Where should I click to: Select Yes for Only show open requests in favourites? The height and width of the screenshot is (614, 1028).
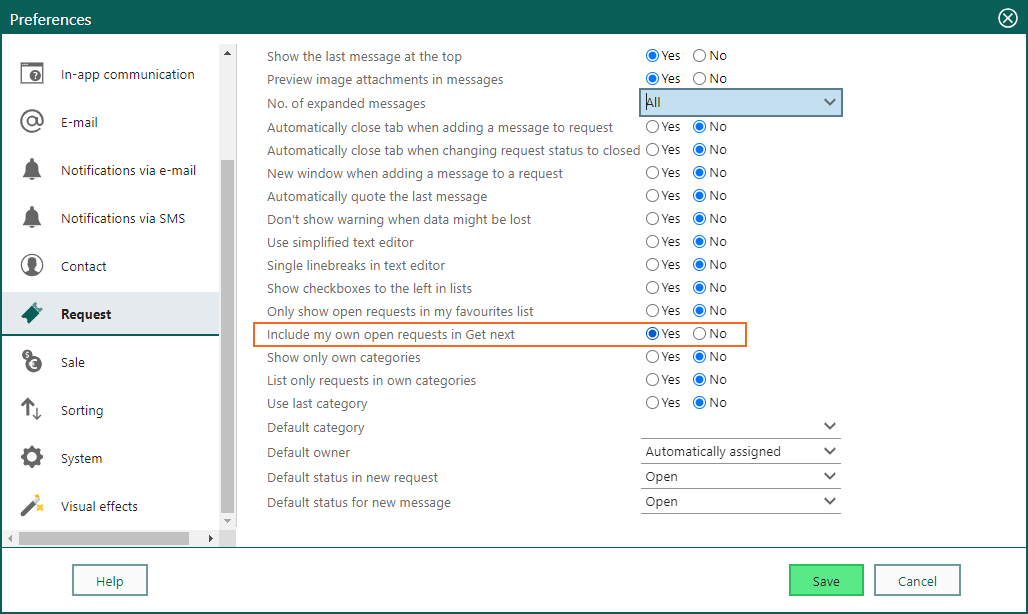[652, 310]
